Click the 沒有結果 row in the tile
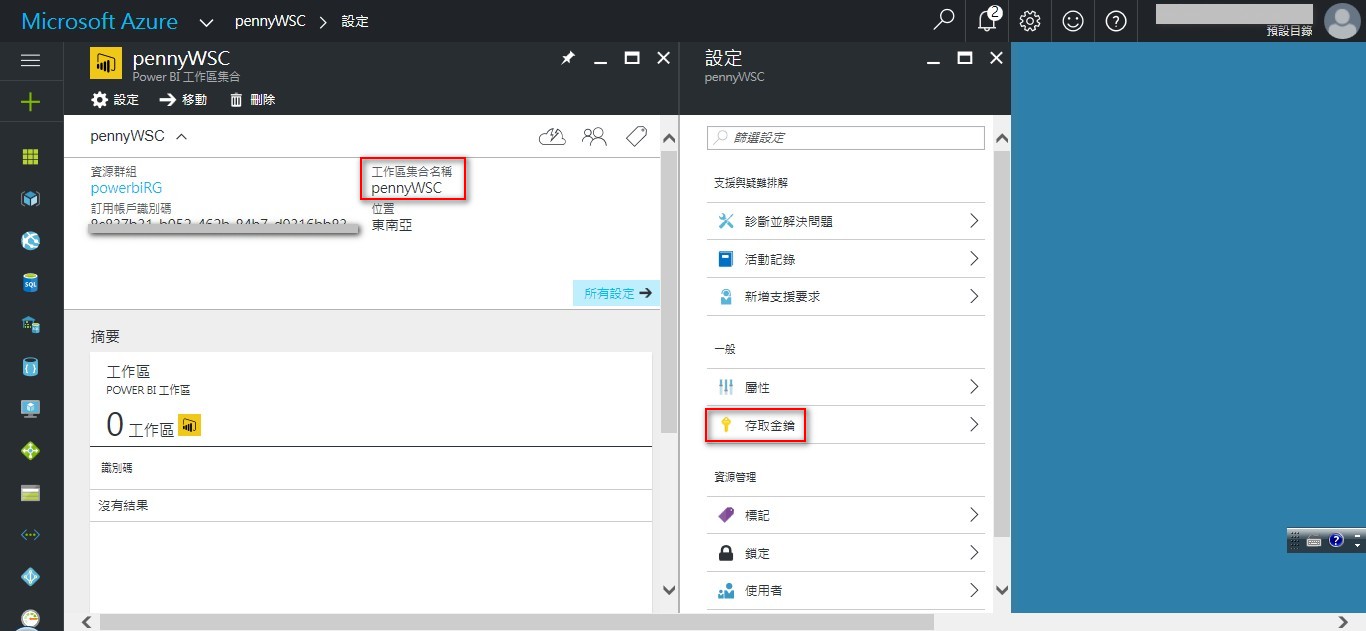The width and height of the screenshot is (1366, 631). [x=371, y=506]
